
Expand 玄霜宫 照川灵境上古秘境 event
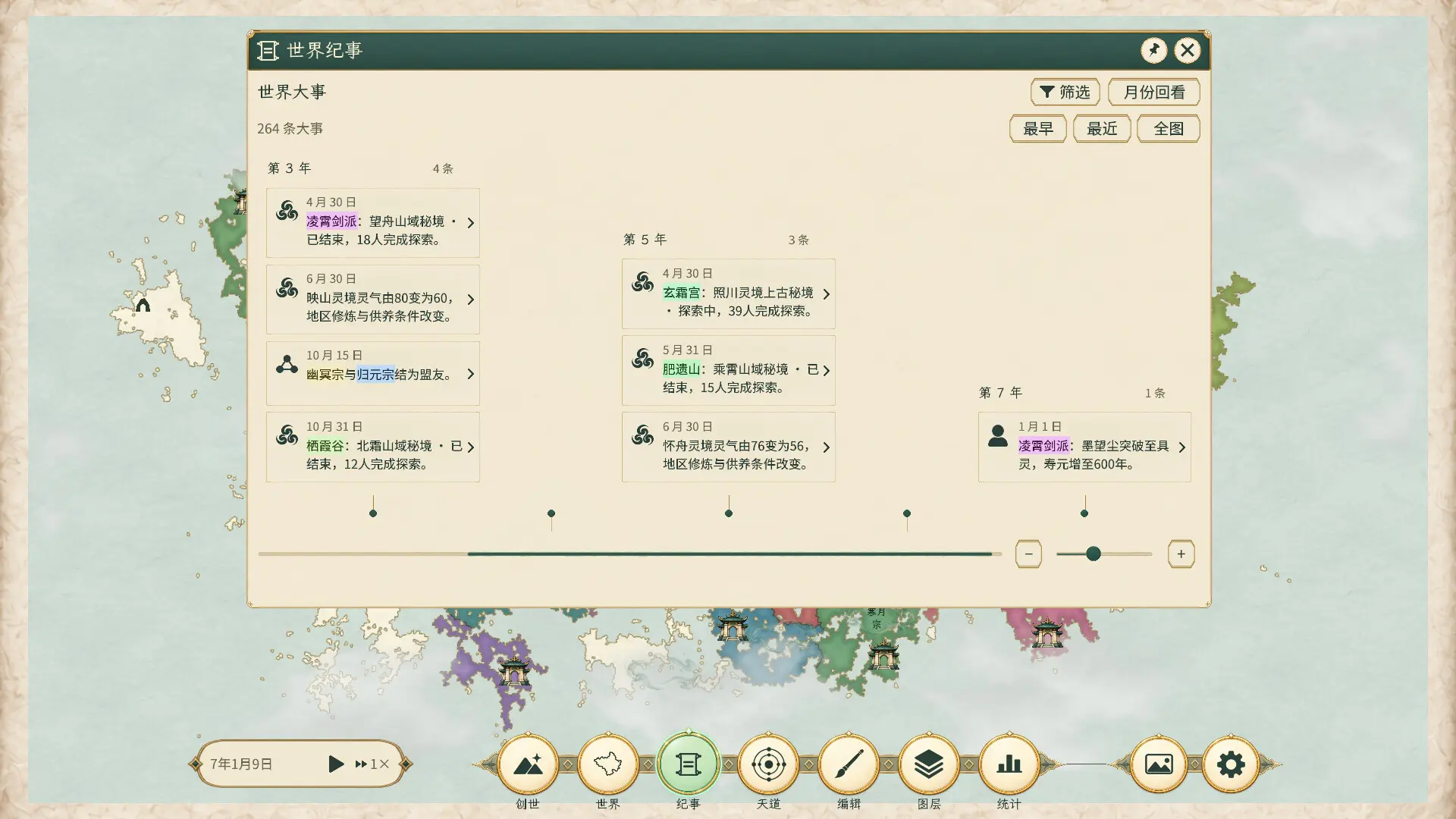(x=728, y=293)
